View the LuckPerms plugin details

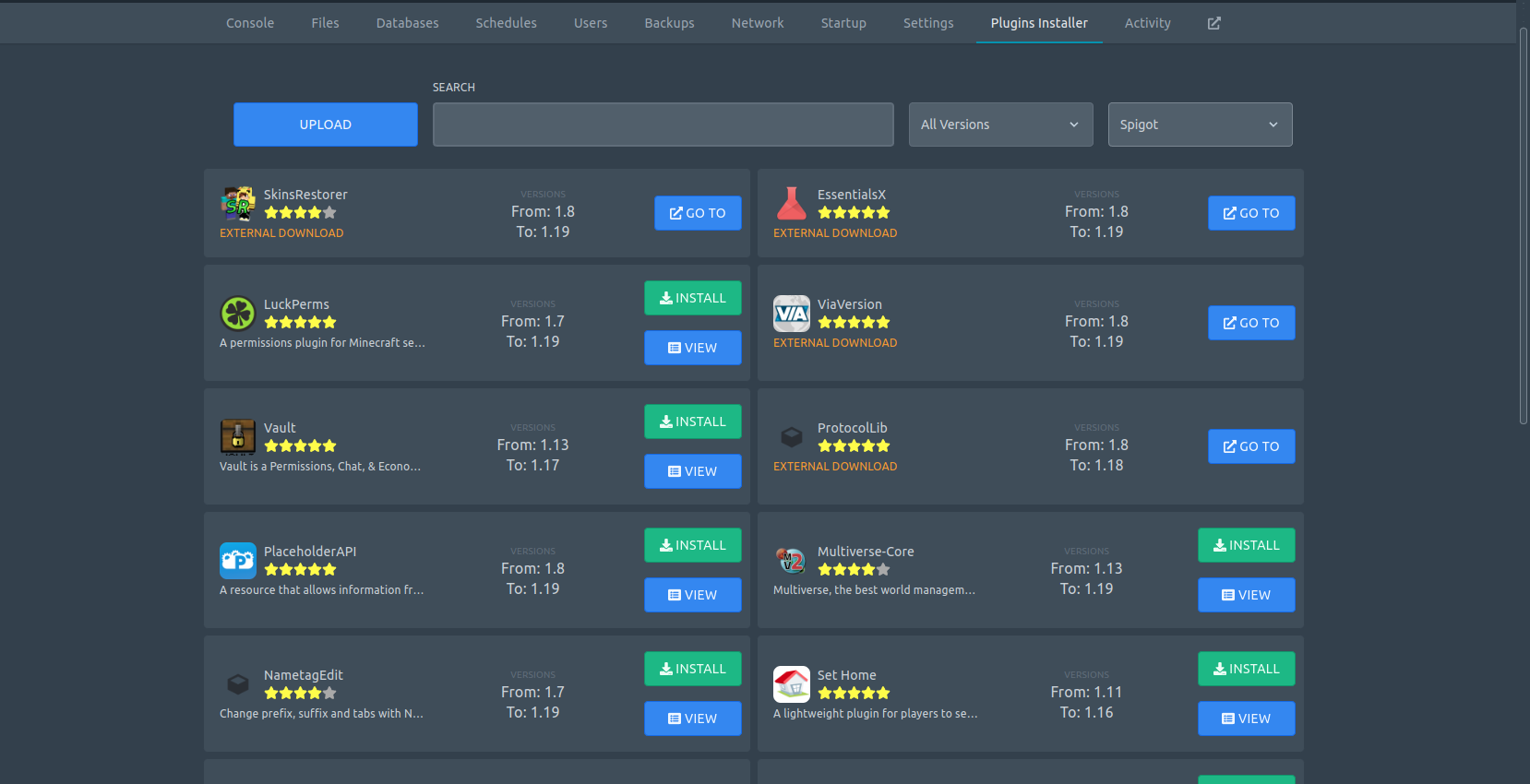pos(693,348)
